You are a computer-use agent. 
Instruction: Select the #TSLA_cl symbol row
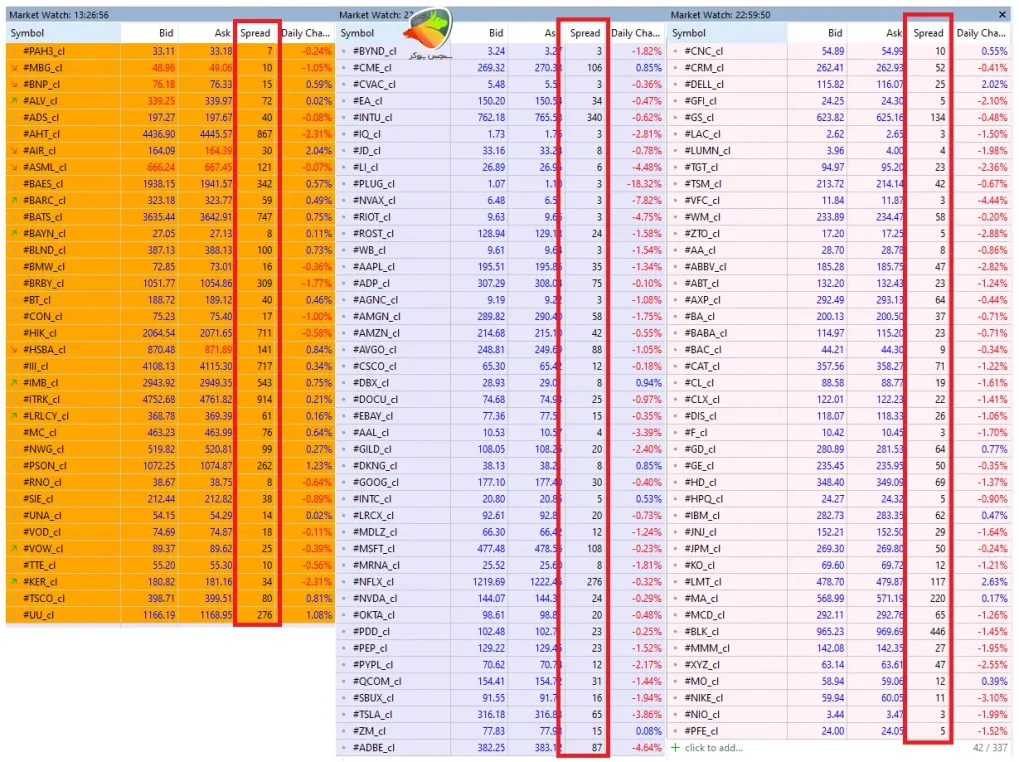[500, 715]
